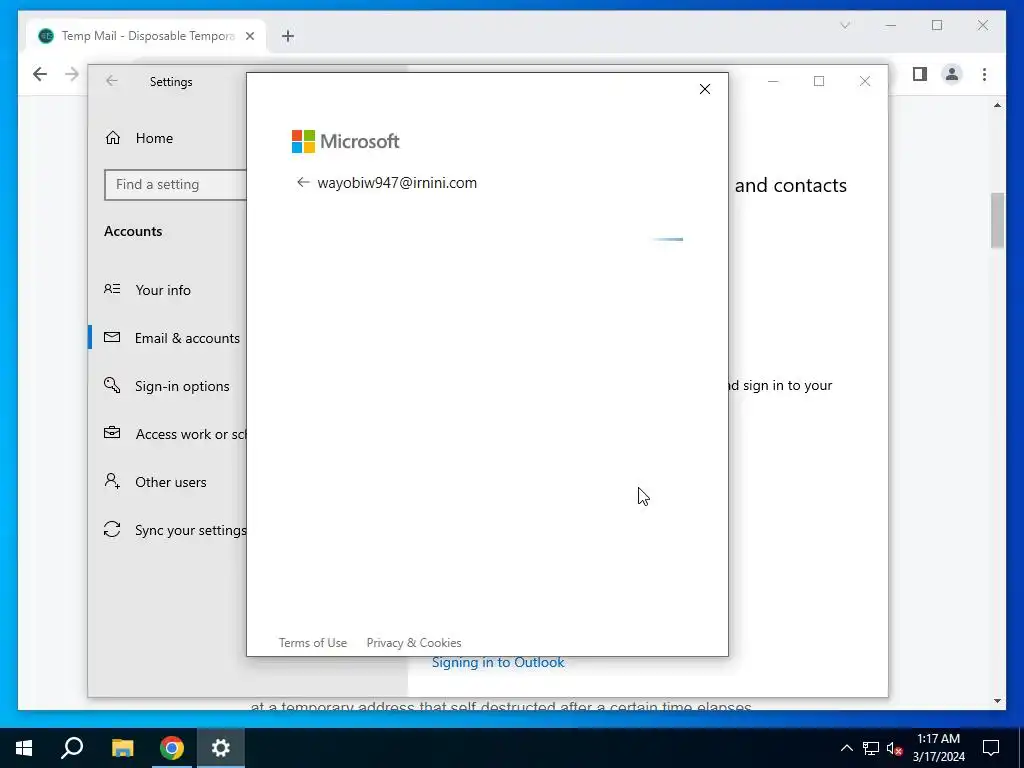The width and height of the screenshot is (1024, 768).
Task: Open Terms of Use link
Action: (x=313, y=643)
